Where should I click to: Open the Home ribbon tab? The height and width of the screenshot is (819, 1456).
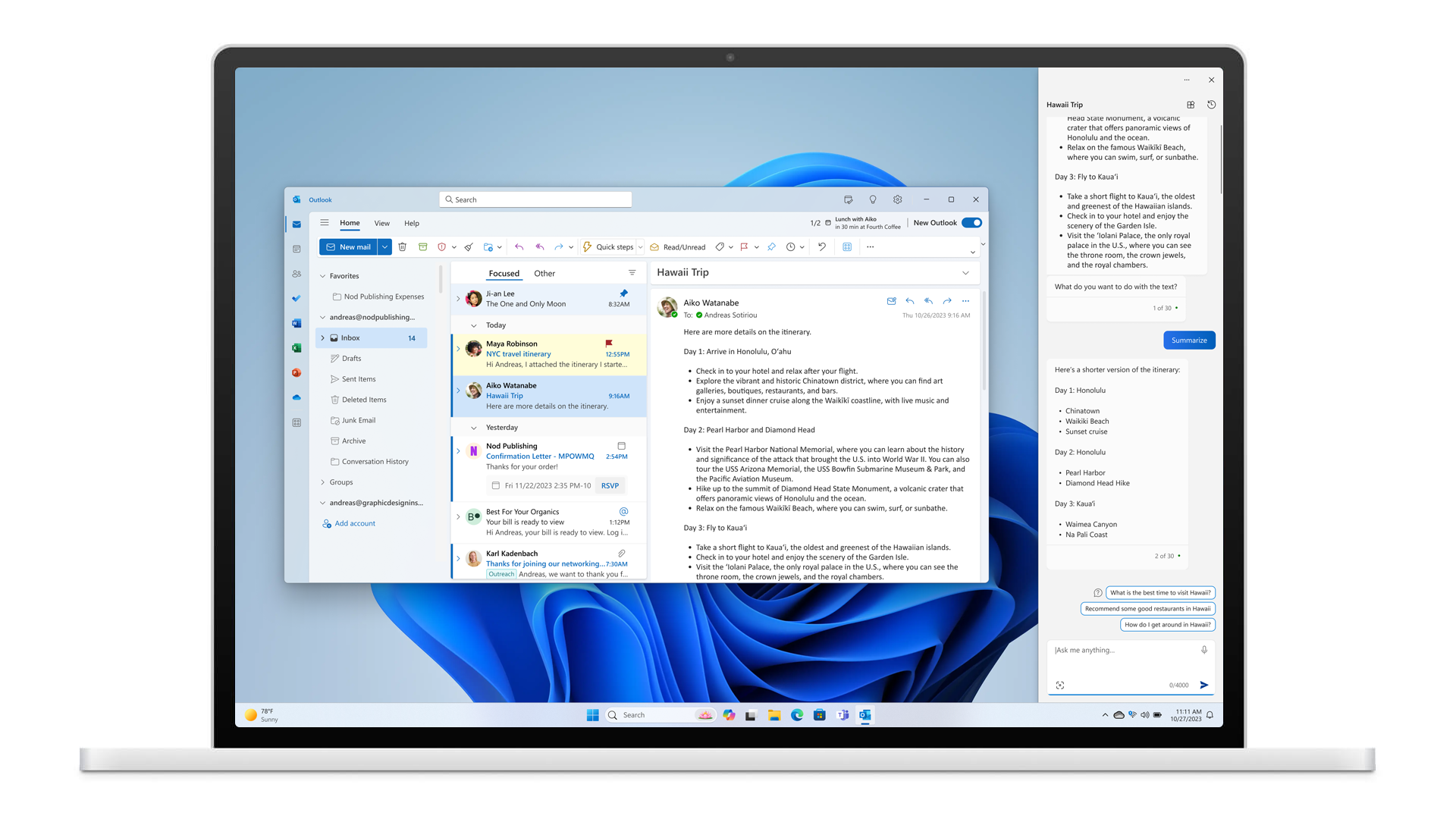[350, 223]
